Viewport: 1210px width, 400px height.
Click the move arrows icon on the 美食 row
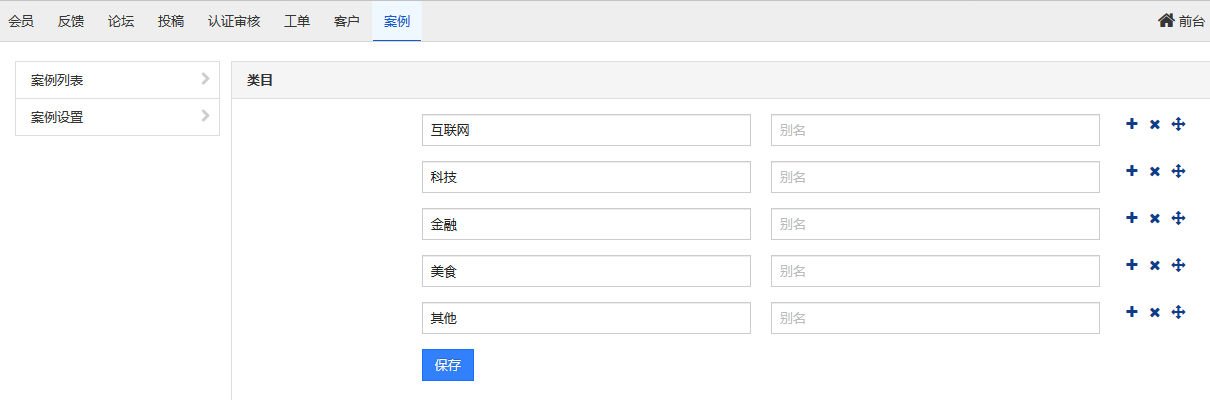coord(1178,265)
